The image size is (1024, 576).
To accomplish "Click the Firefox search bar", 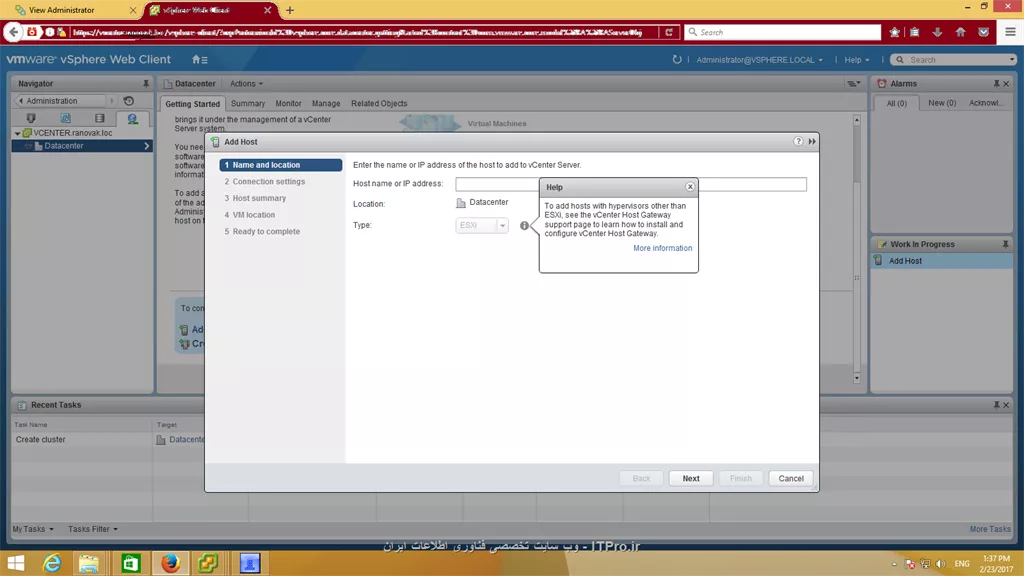I will click(782, 32).
